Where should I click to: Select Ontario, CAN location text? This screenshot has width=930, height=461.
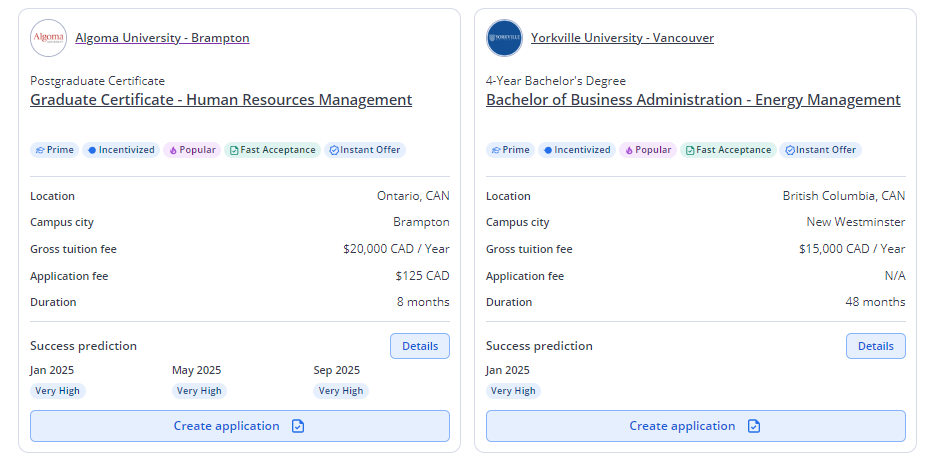[413, 196]
